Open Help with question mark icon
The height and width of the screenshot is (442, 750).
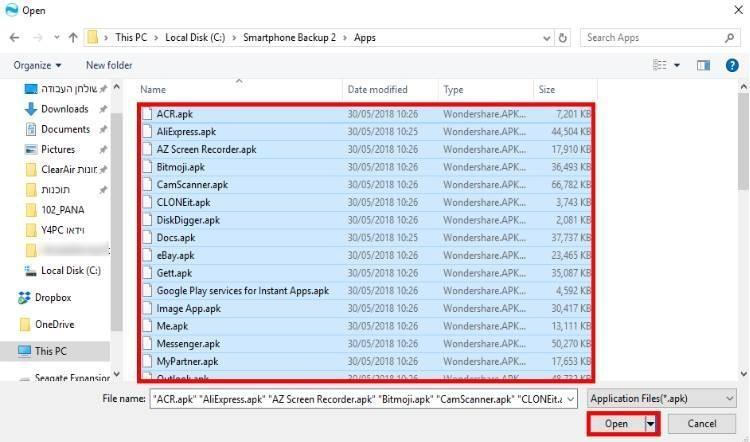732,65
